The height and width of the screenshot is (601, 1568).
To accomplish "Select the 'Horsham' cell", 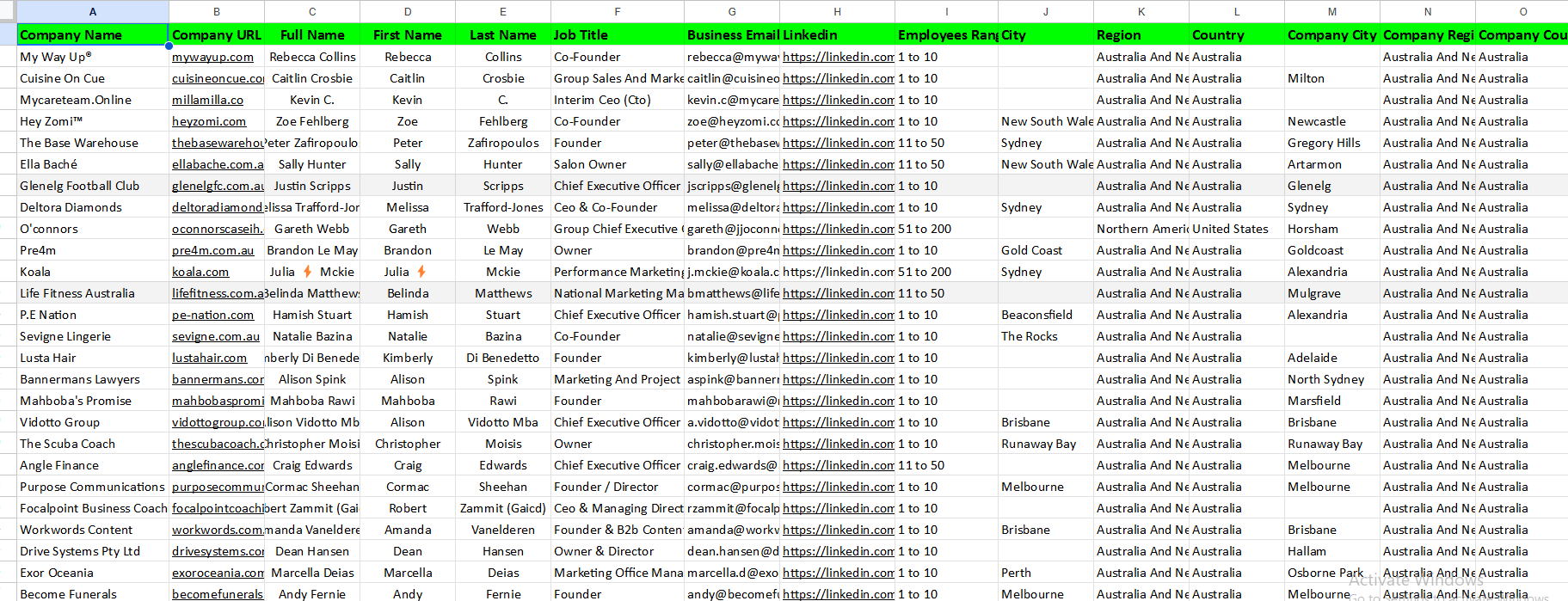I will click(1332, 229).
